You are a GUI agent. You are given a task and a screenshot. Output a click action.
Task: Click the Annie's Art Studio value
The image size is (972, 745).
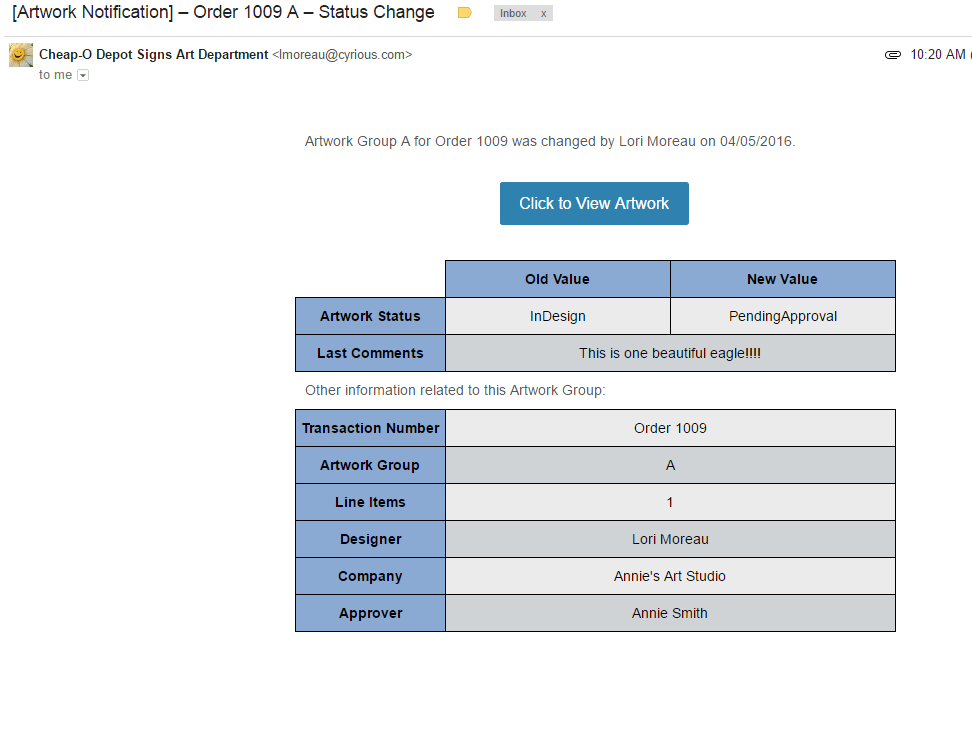click(670, 576)
